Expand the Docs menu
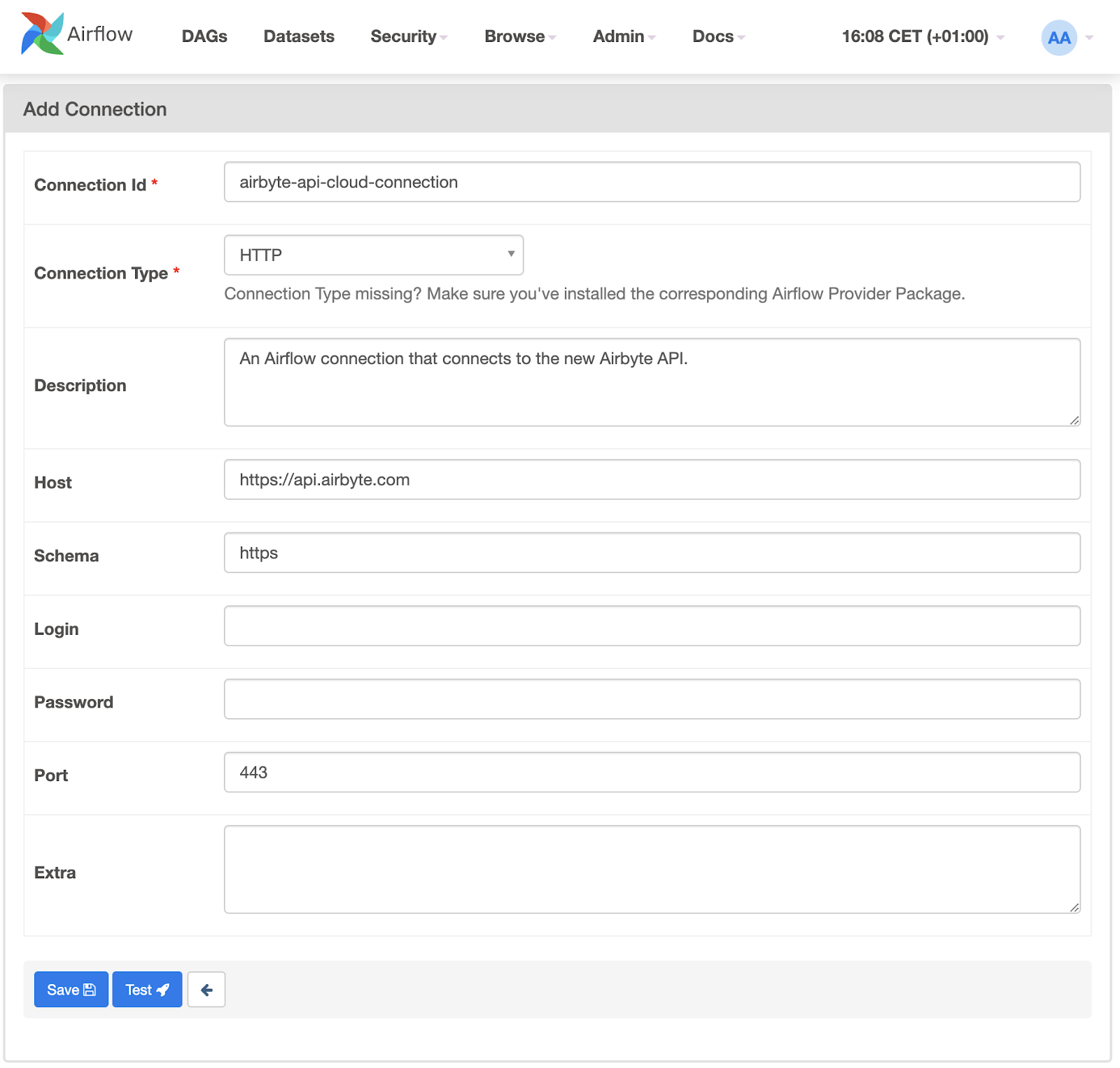 [718, 36]
